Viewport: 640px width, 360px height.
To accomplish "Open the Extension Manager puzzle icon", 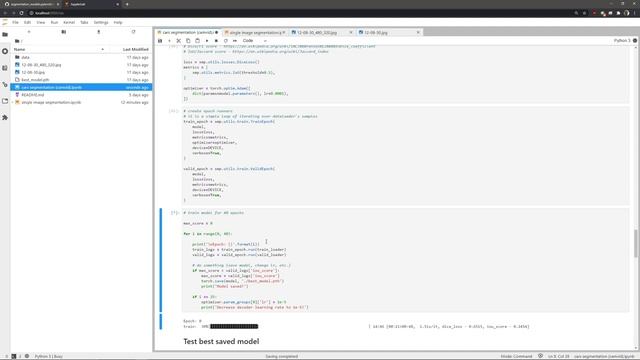I will point(5,118).
